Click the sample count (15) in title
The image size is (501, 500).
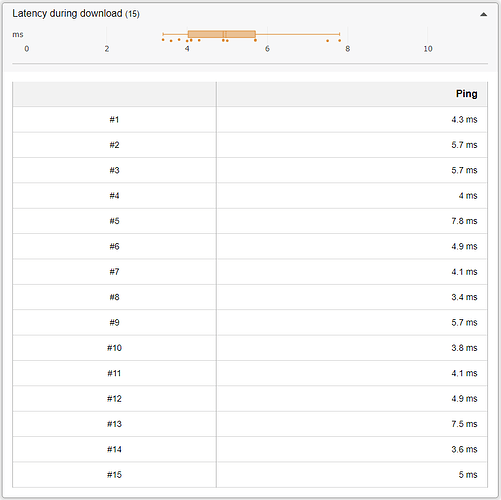click(x=132, y=14)
